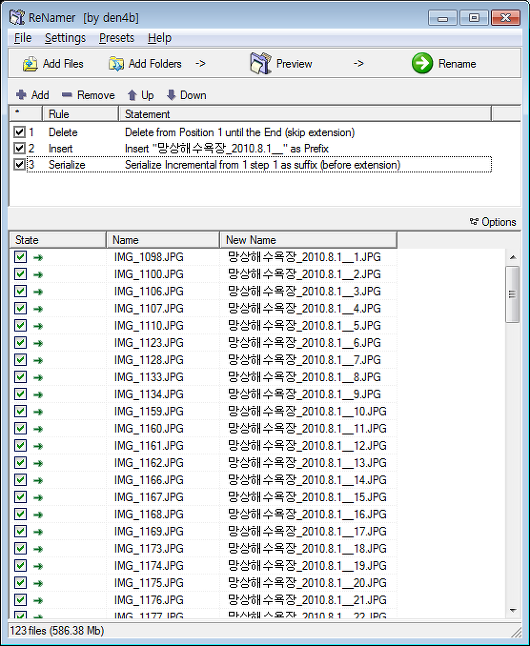
Task: Click green arrow state icon for IMG_1110.JPG
Action: pyautogui.click(x=38, y=326)
